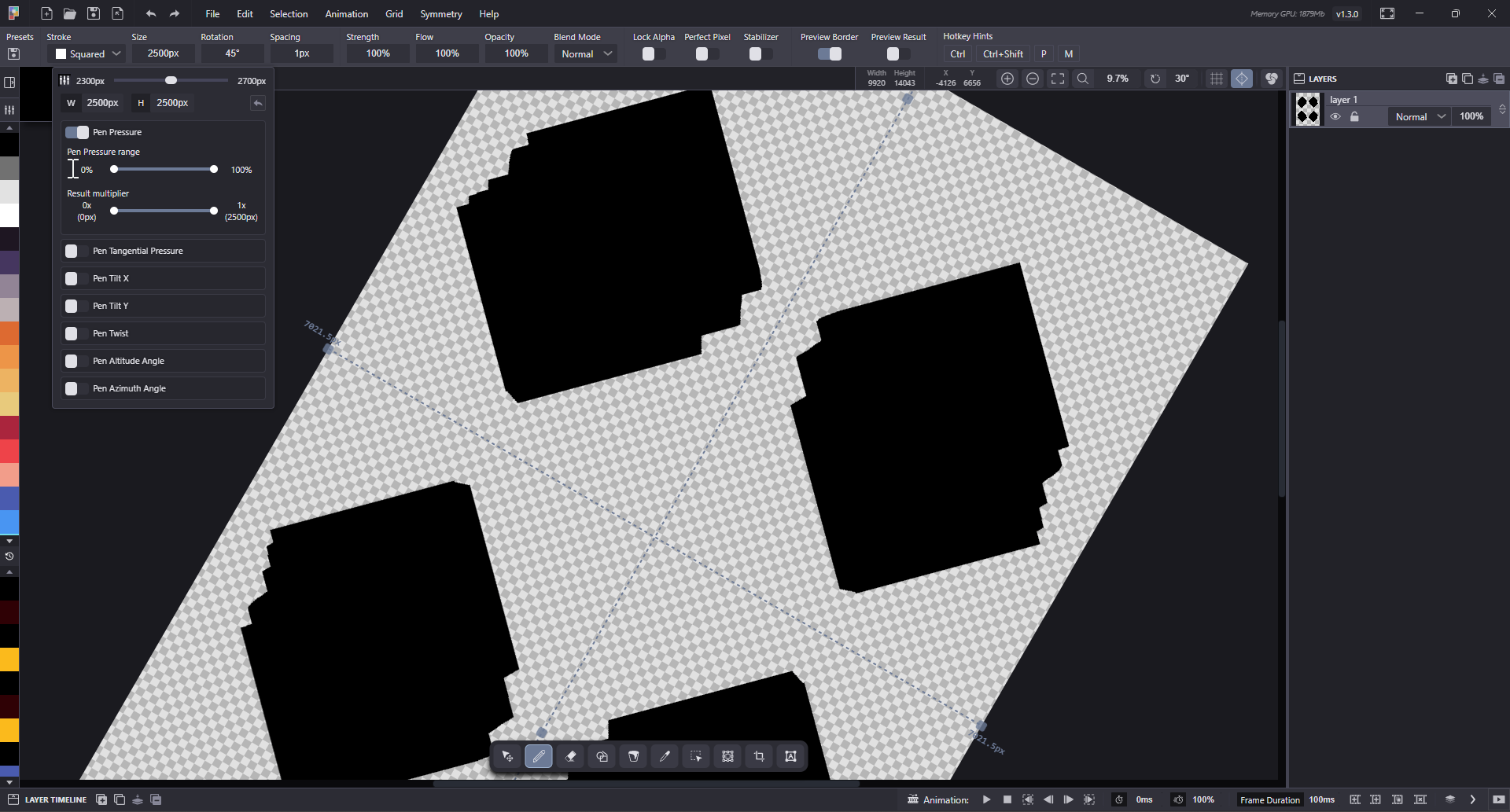Image resolution: width=1510 pixels, height=812 pixels.
Task: Toggle the Preview Result switch
Action: 898,53
